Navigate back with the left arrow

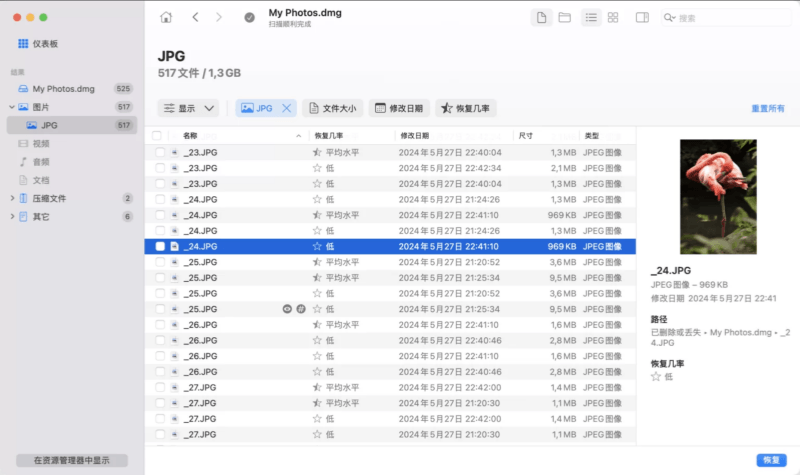[x=195, y=17]
